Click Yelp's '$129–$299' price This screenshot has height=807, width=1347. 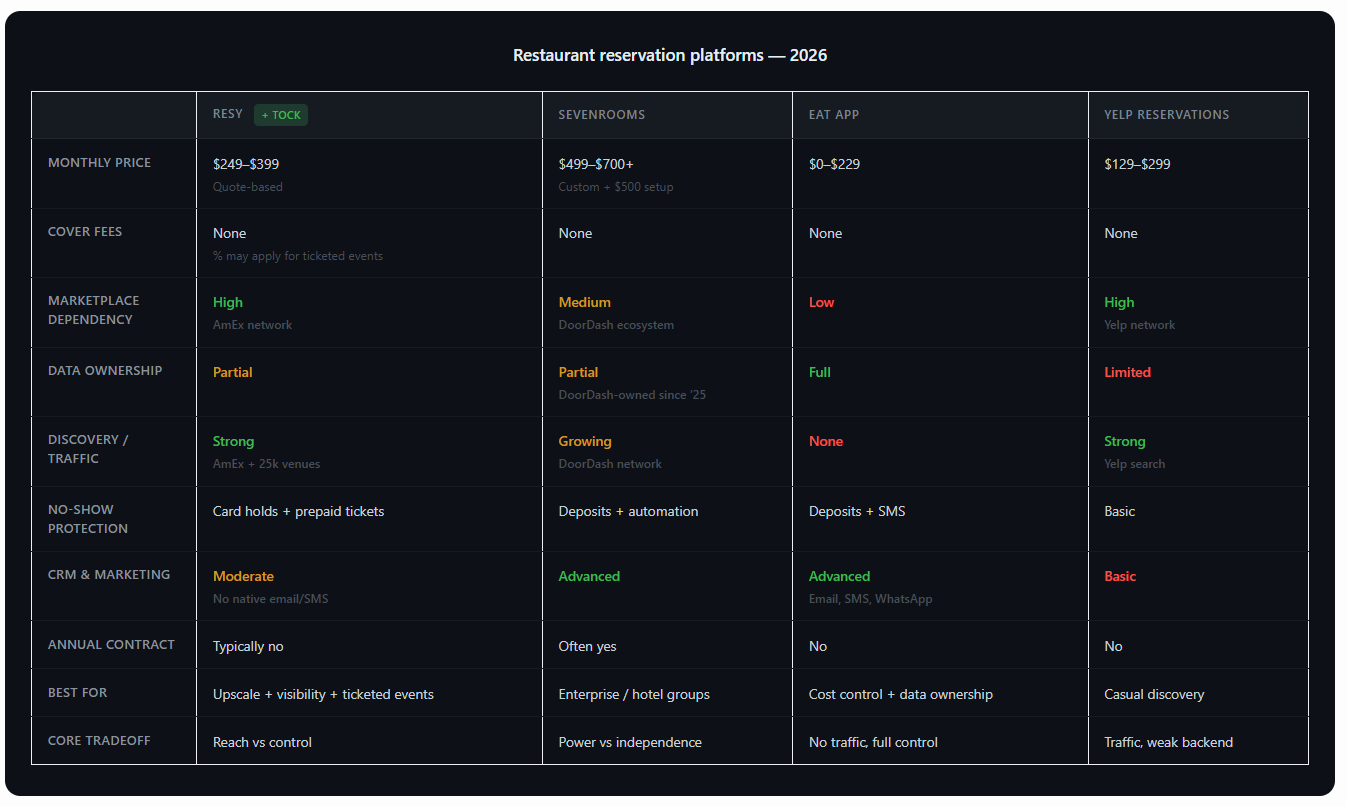[x=1137, y=164]
